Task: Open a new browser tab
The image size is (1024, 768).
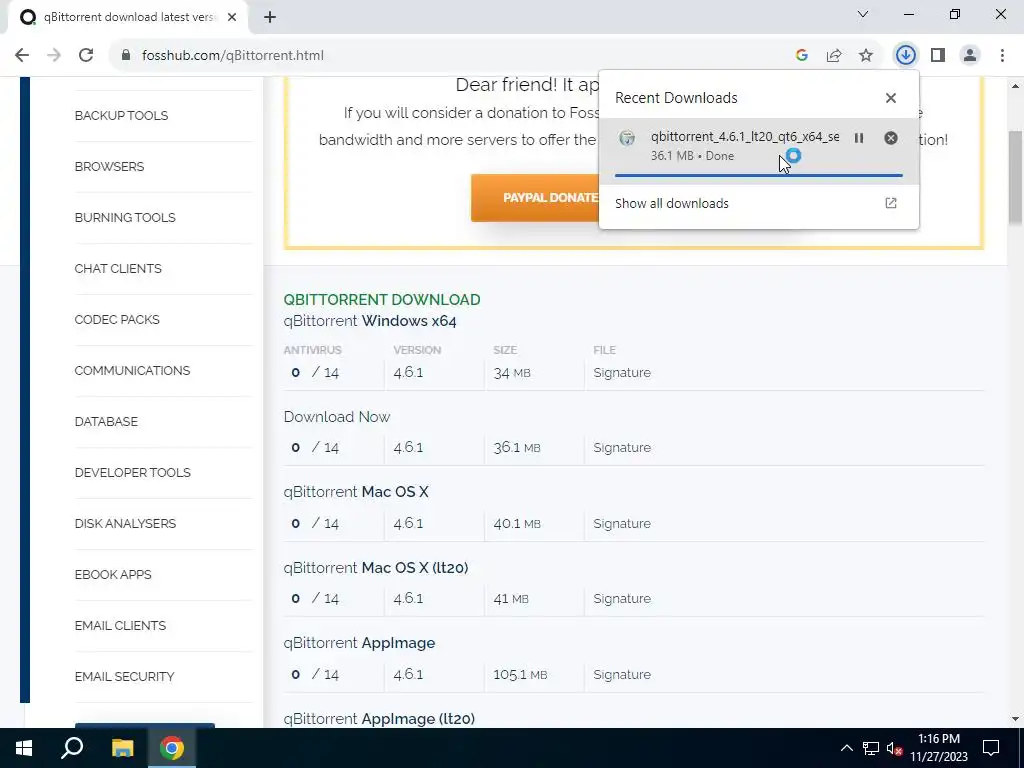Action: coord(270,18)
